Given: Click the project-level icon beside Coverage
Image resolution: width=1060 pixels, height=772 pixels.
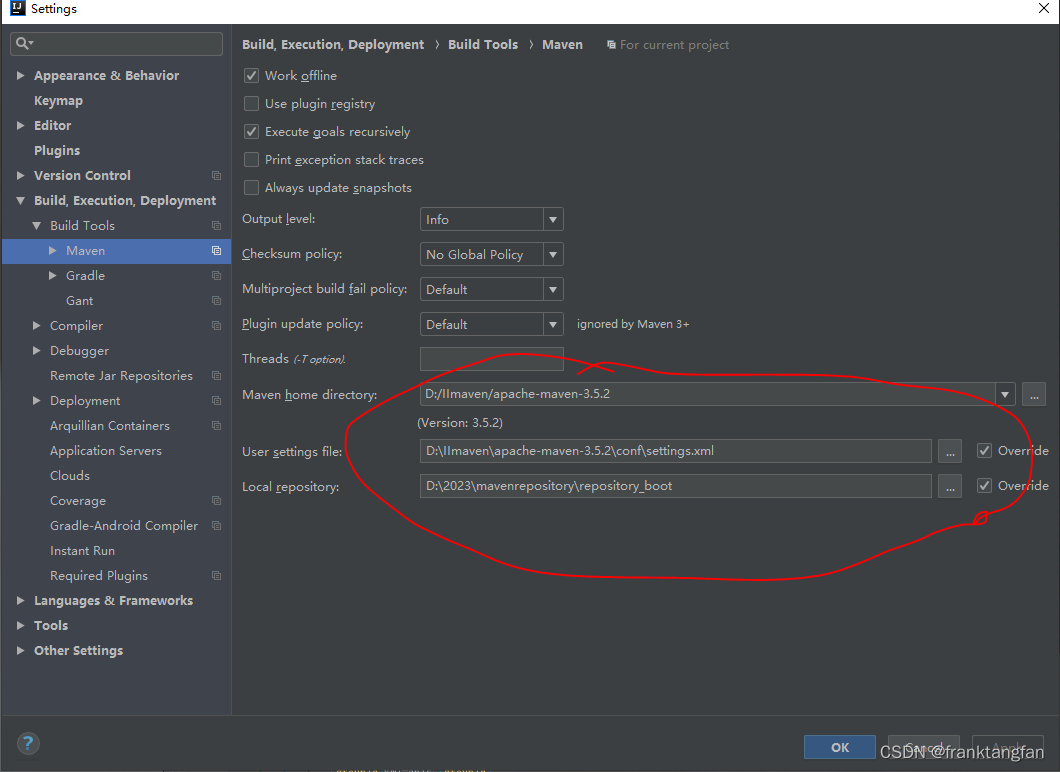Looking at the screenshot, I should click(216, 501).
